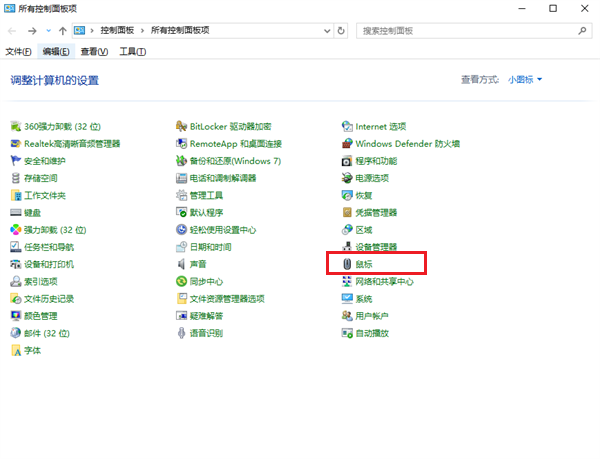Image resolution: width=600 pixels, height=459 pixels.
Task: Open the 程序和功能 link
Action: pos(376,161)
